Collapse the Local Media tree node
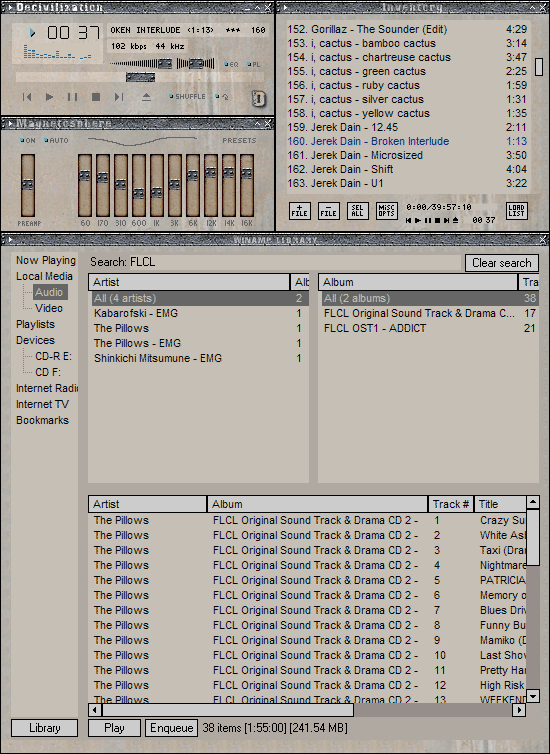The width and height of the screenshot is (550, 754). [x=44, y=276]
